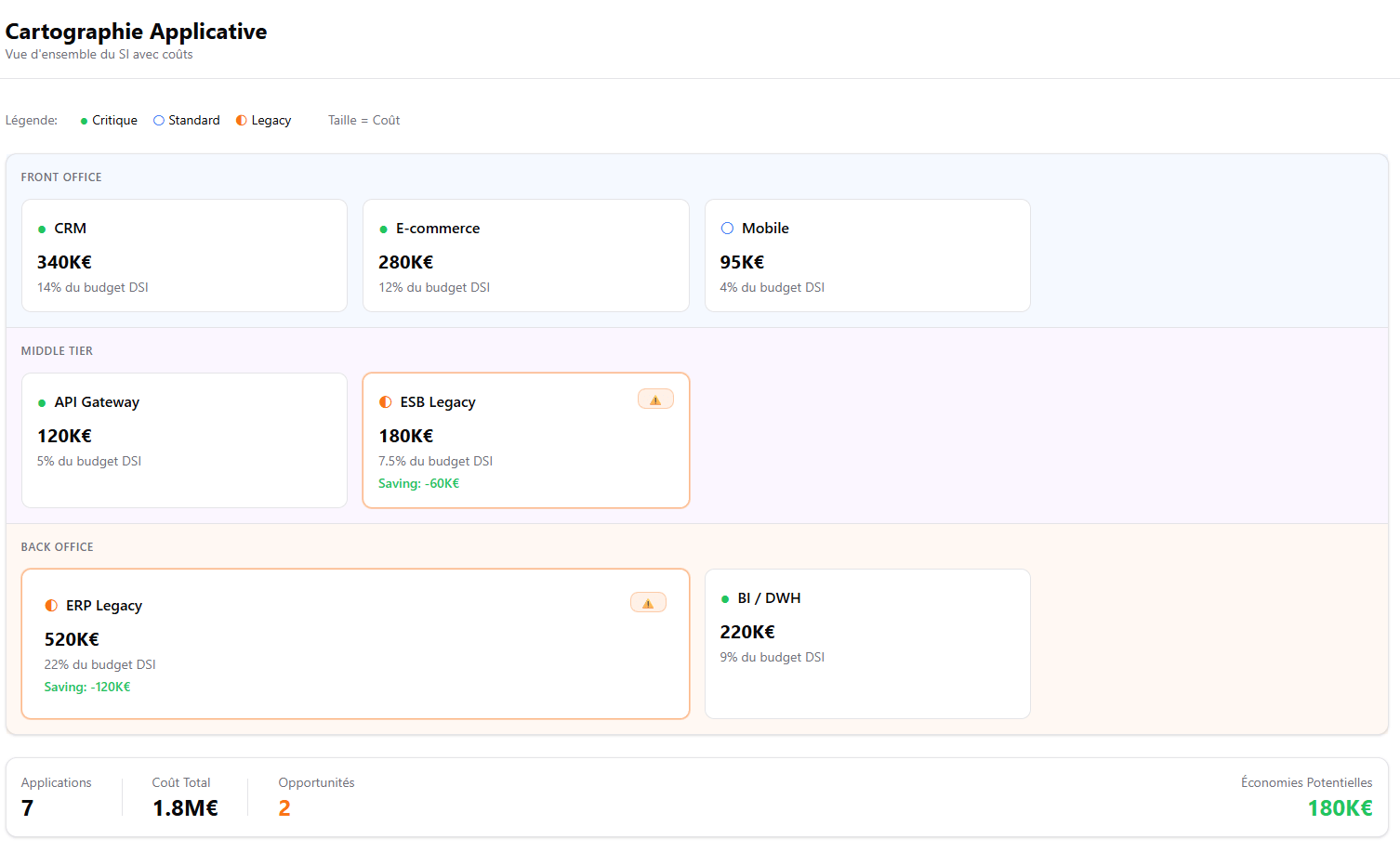Click the ESB Legacy saving -60K€ text
The width and height of the screenshot is (1400, 852).
tap(418, 484)
